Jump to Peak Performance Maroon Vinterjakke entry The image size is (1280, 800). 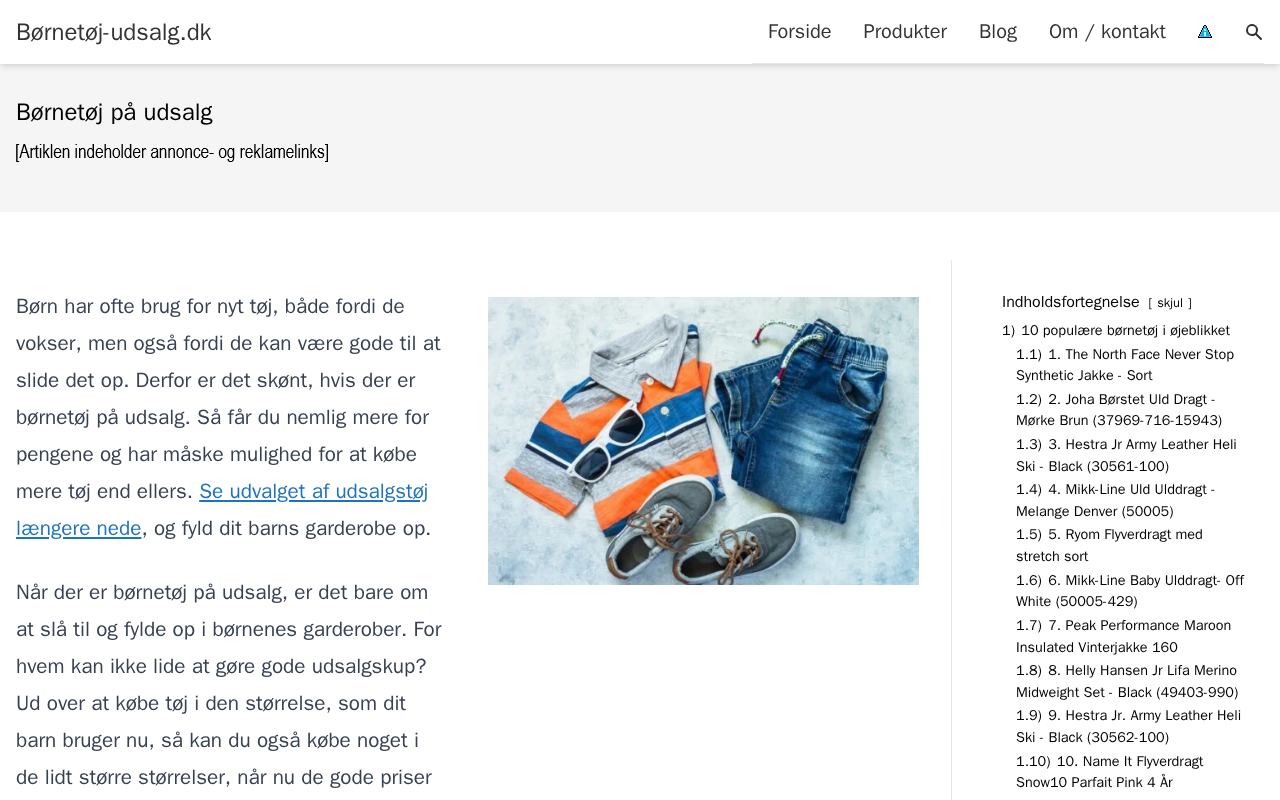tap(1123, 636)
